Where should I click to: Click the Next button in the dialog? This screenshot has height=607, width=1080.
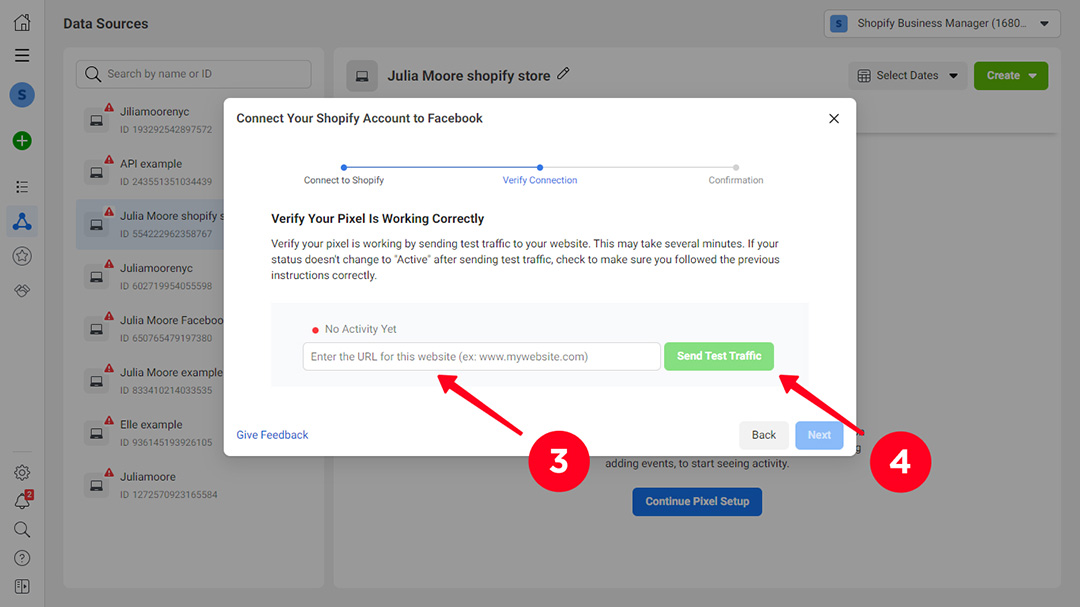click(819, 435)
